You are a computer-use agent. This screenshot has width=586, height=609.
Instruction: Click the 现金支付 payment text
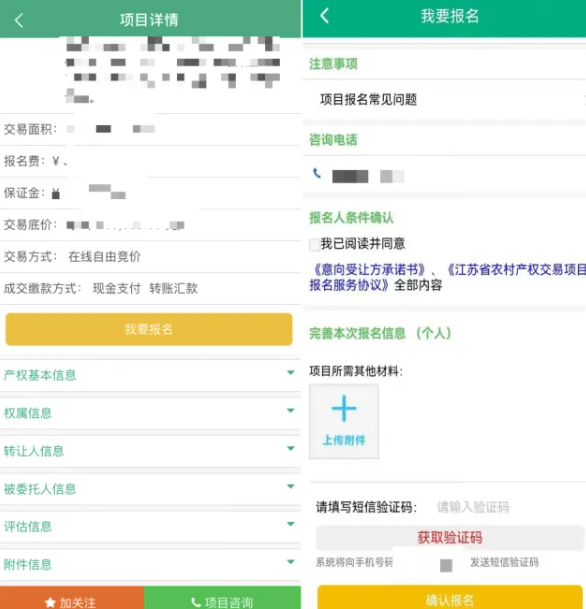click(117, 288)
